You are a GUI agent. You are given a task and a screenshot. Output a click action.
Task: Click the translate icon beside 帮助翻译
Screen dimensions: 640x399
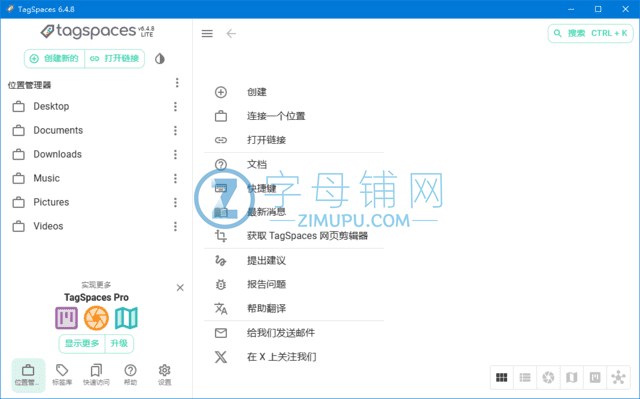[221, 308]
